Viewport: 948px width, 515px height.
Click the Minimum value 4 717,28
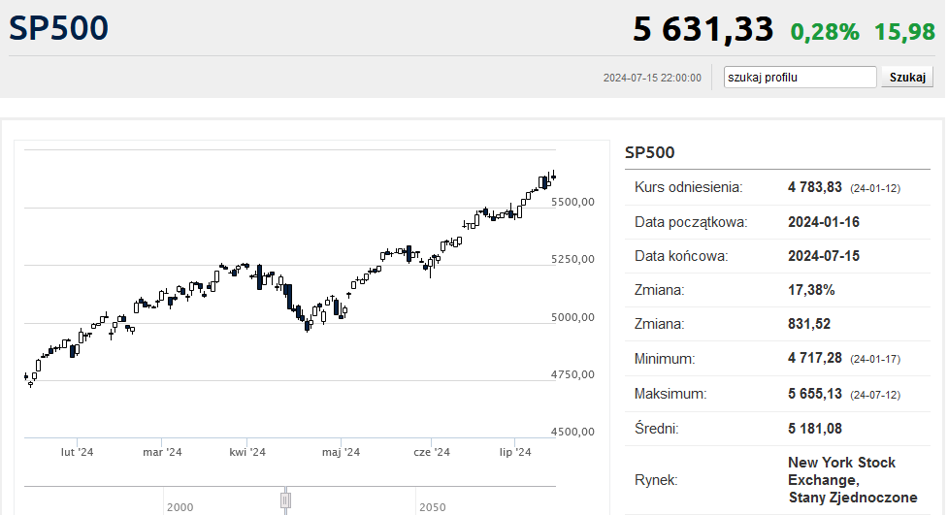[x=814, y=358]
